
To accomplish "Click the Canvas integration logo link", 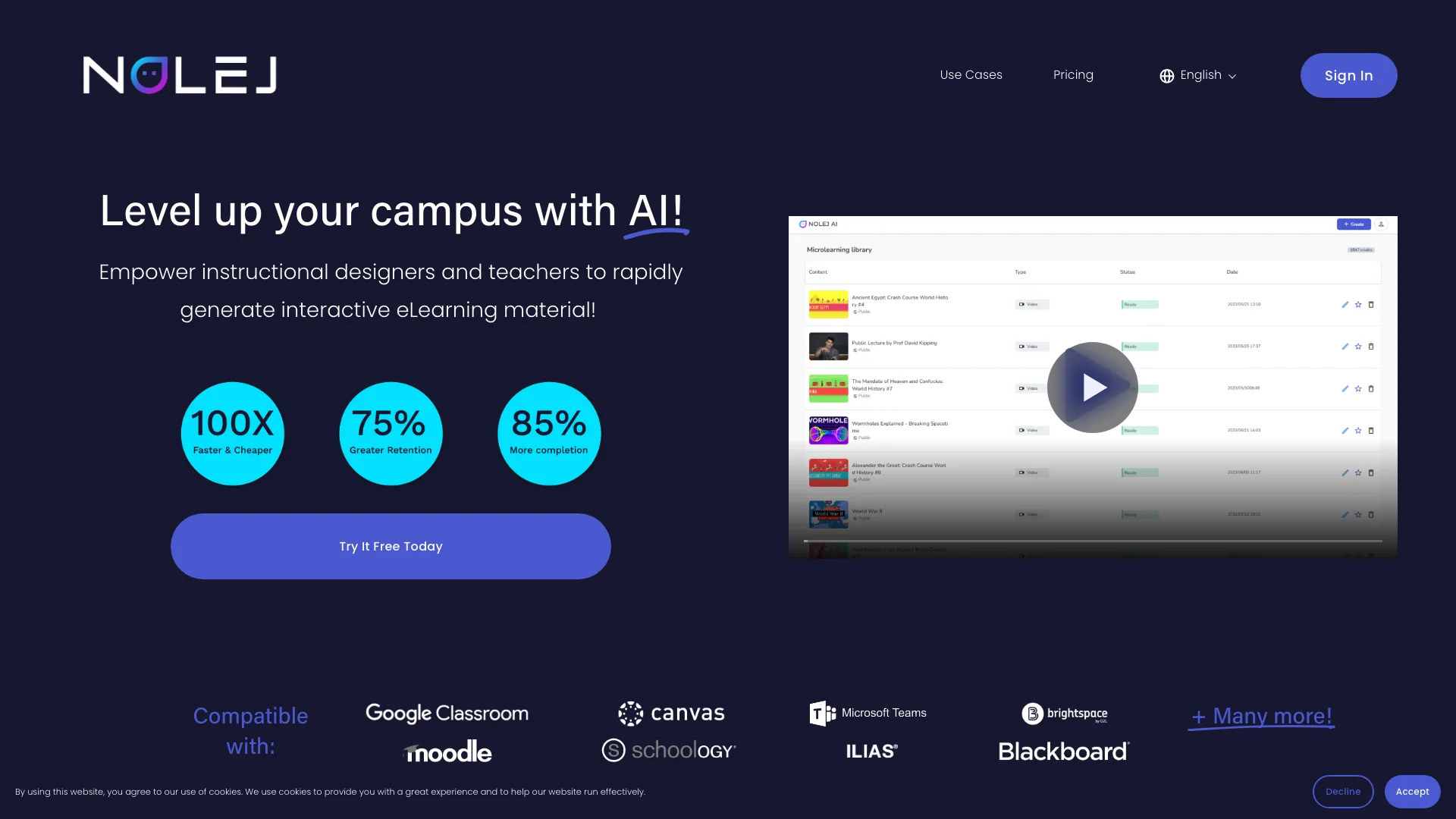I will click(x=670, y=712).
